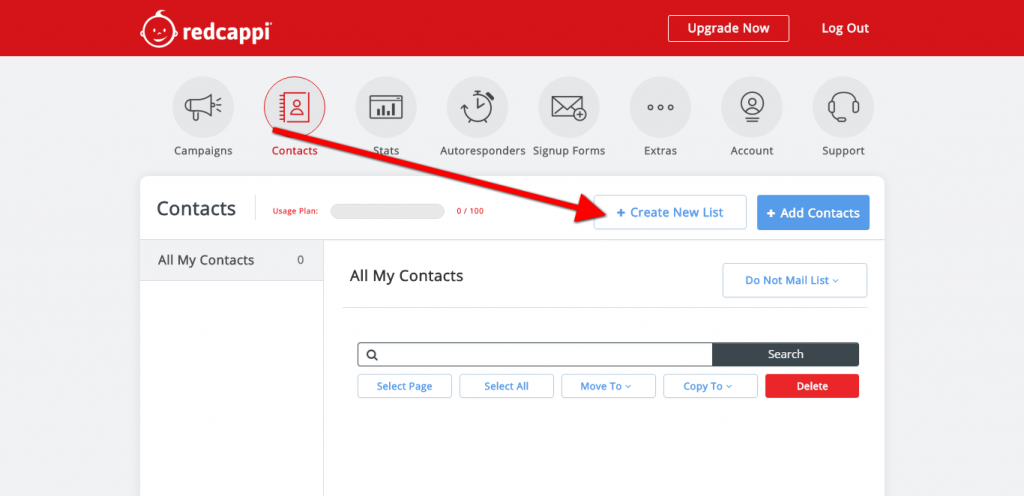The height and width of the screenshot is (496, 1024).
Task: Focus the contacts search input field
Action: (535, 354)
